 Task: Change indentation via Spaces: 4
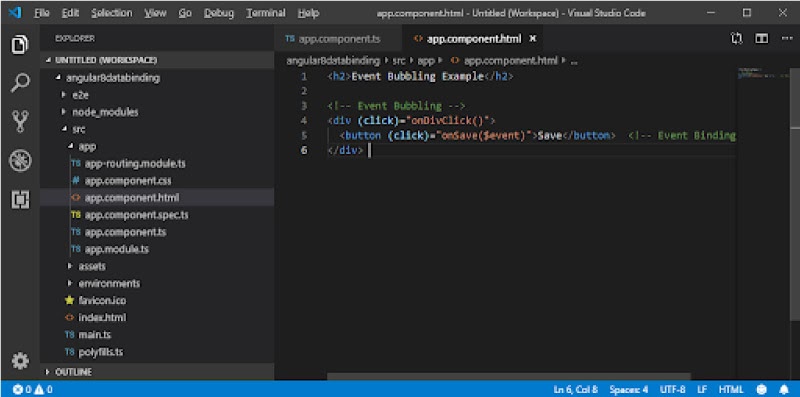coord(629,389)
